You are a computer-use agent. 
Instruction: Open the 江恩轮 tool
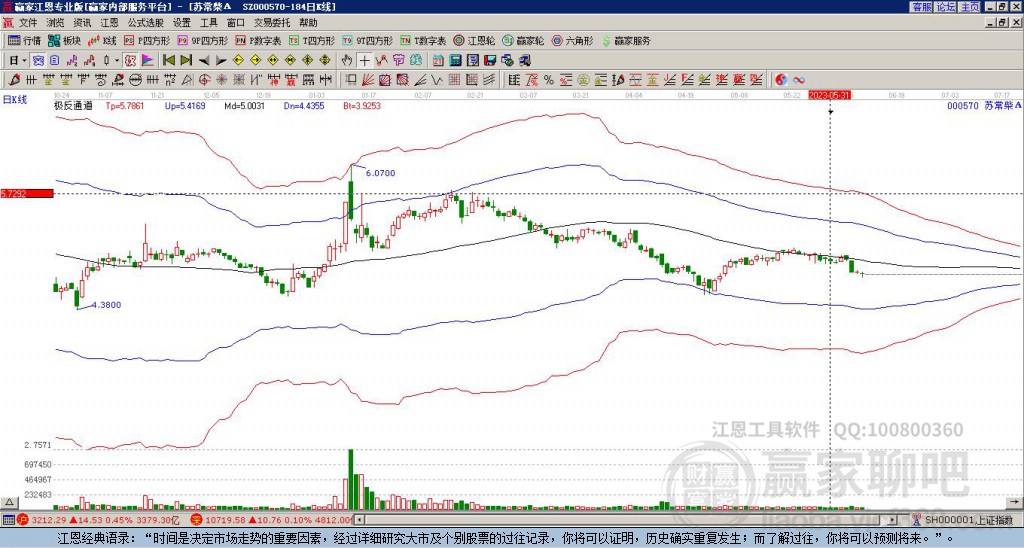point(474,40)
